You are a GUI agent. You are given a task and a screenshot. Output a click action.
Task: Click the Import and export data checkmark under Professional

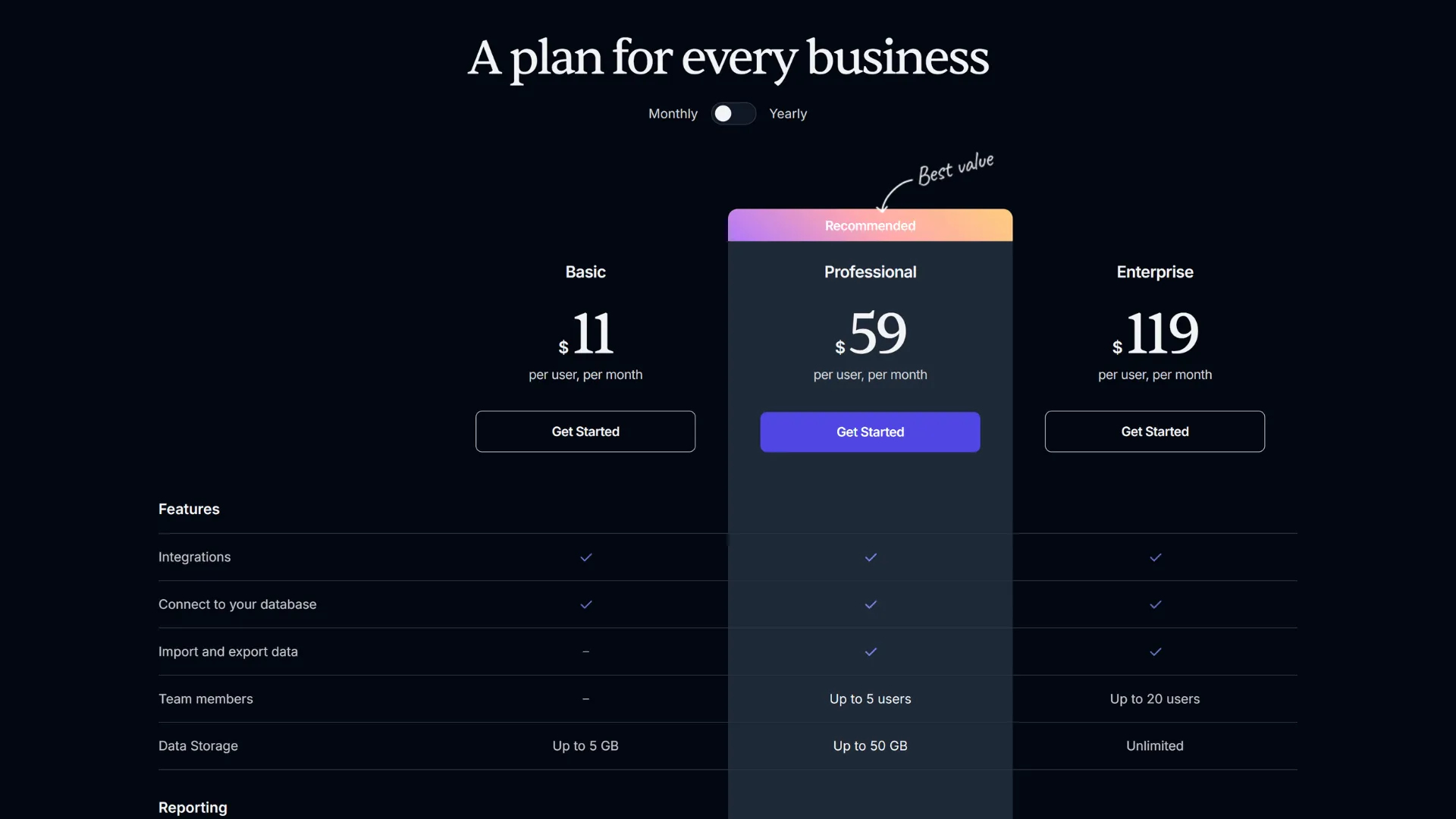[870, 651]
